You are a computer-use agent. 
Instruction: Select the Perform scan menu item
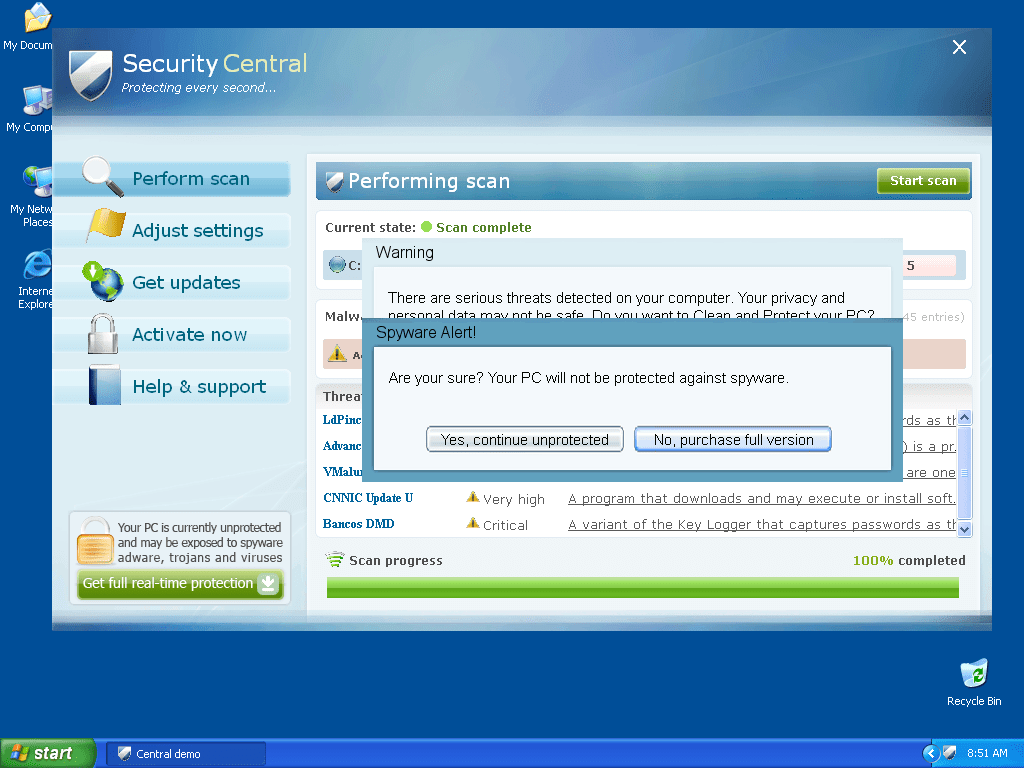(x=190, y=179)
